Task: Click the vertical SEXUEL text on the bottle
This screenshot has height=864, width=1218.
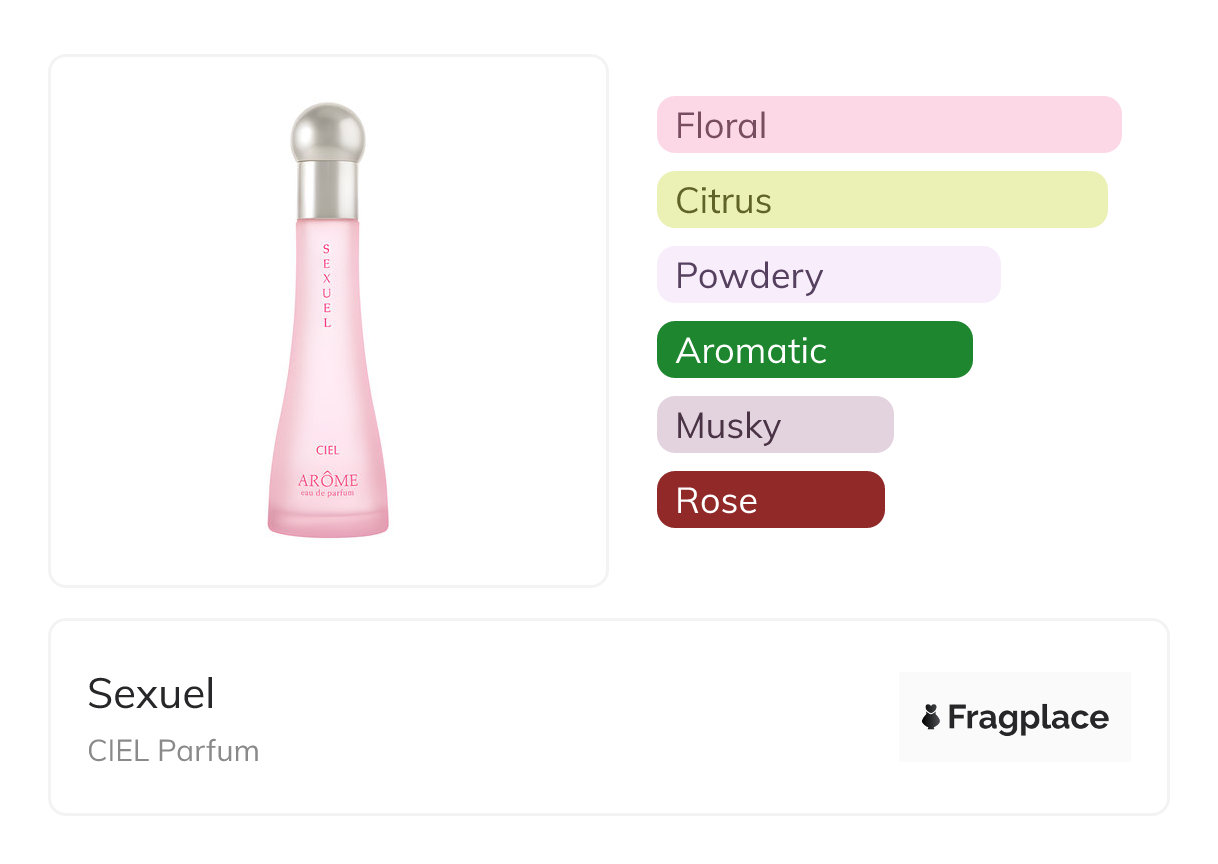Action: pyautogui.click(x=327, y=285)
